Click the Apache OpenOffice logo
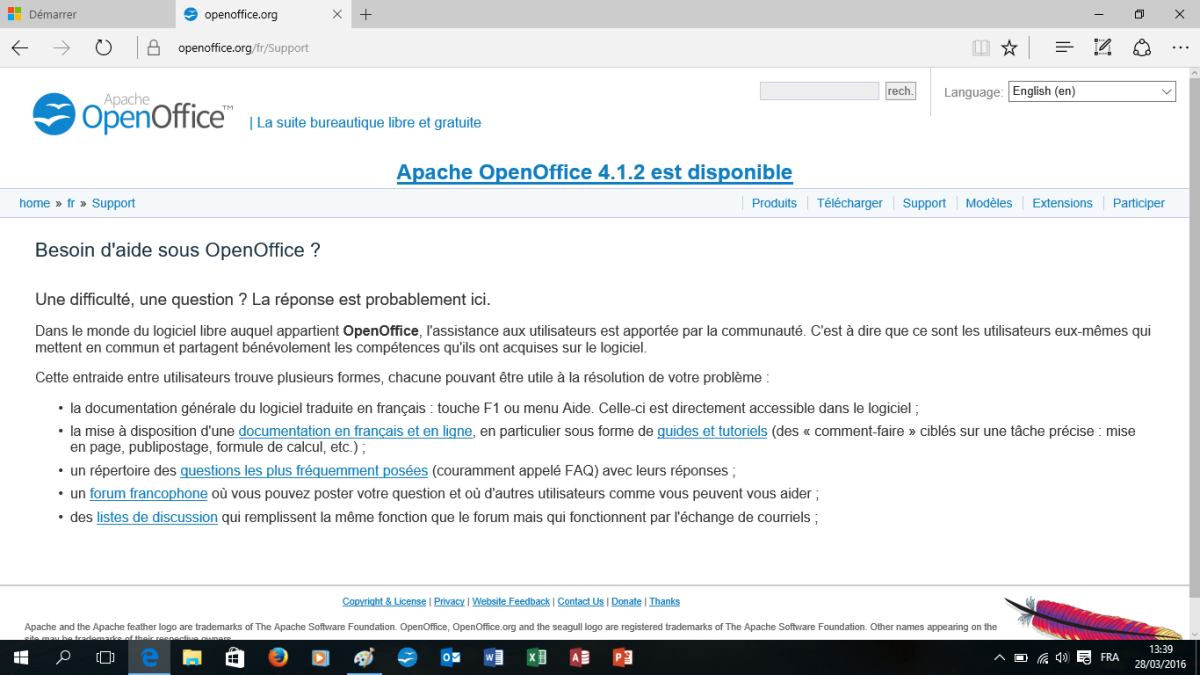 [133, 114]
